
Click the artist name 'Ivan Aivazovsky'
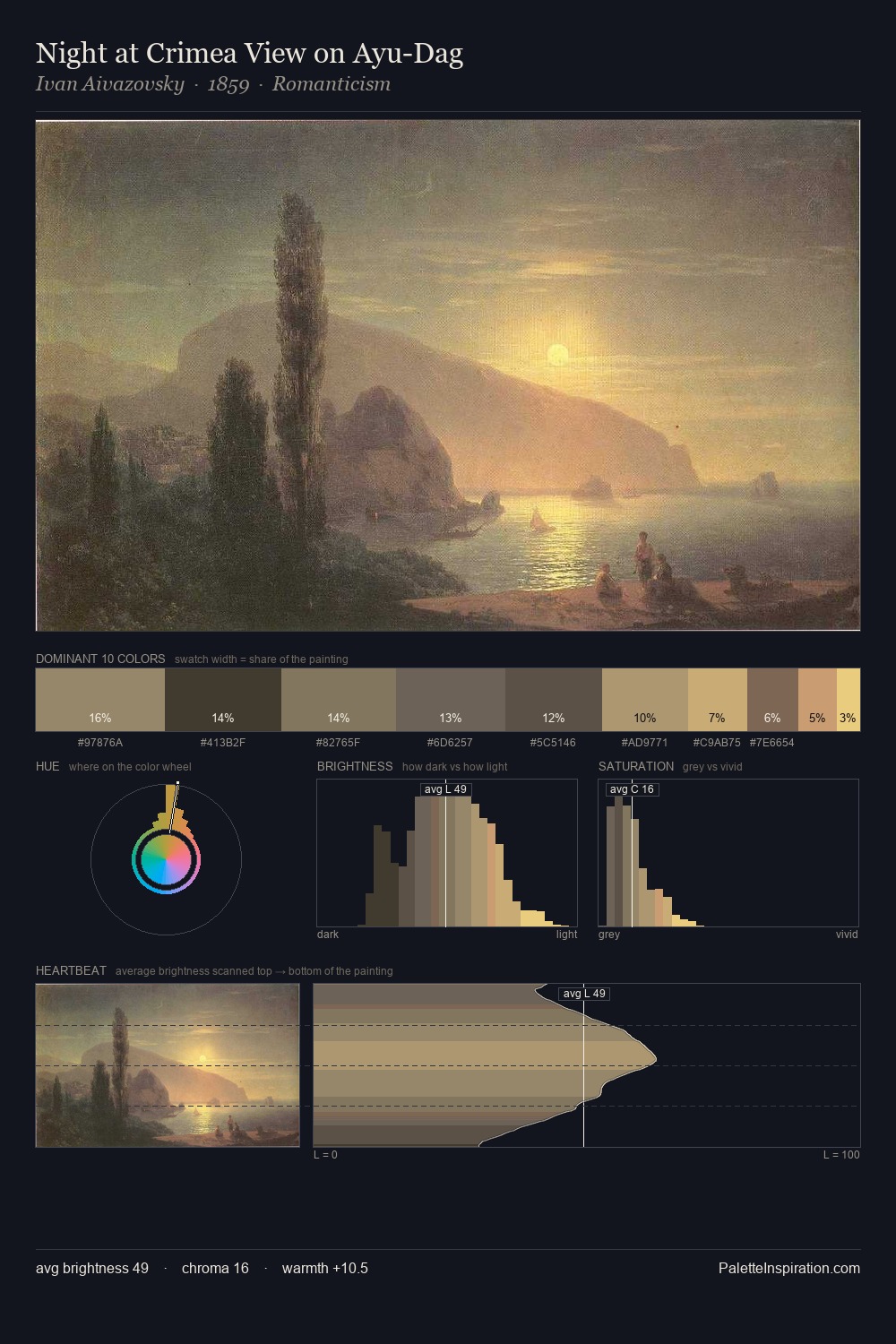(x=109, y=84)
